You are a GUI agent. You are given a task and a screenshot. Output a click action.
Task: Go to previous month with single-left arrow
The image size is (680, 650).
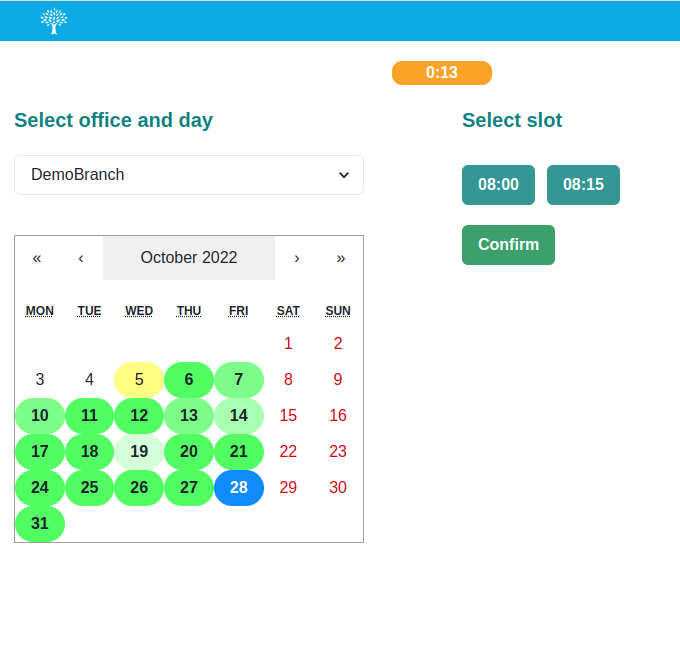(81, 258)
